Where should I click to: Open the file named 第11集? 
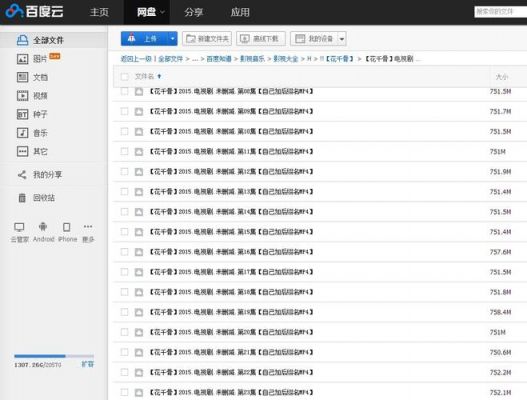[231, 152]
